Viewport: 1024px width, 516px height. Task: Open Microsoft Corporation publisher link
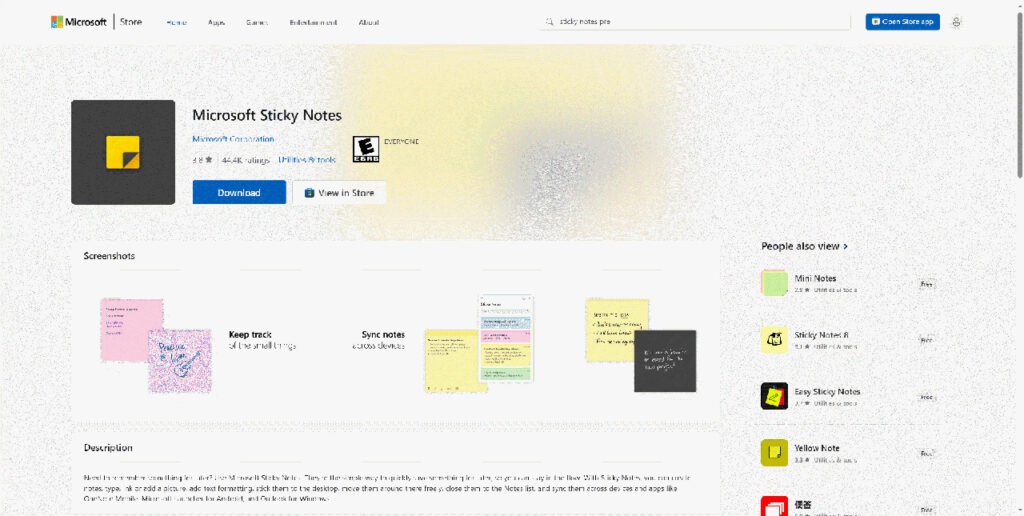point(233,139)
